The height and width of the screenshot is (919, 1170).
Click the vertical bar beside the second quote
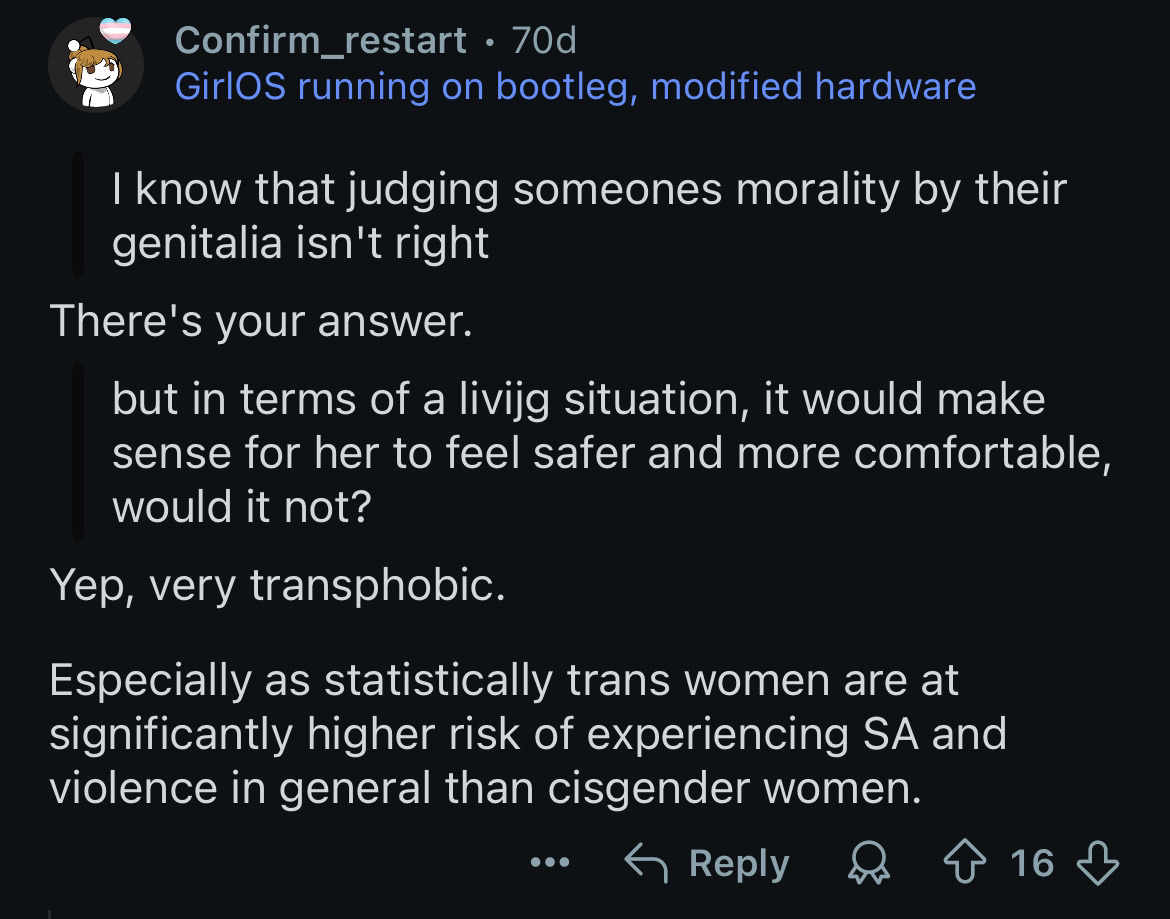point(78,452)
